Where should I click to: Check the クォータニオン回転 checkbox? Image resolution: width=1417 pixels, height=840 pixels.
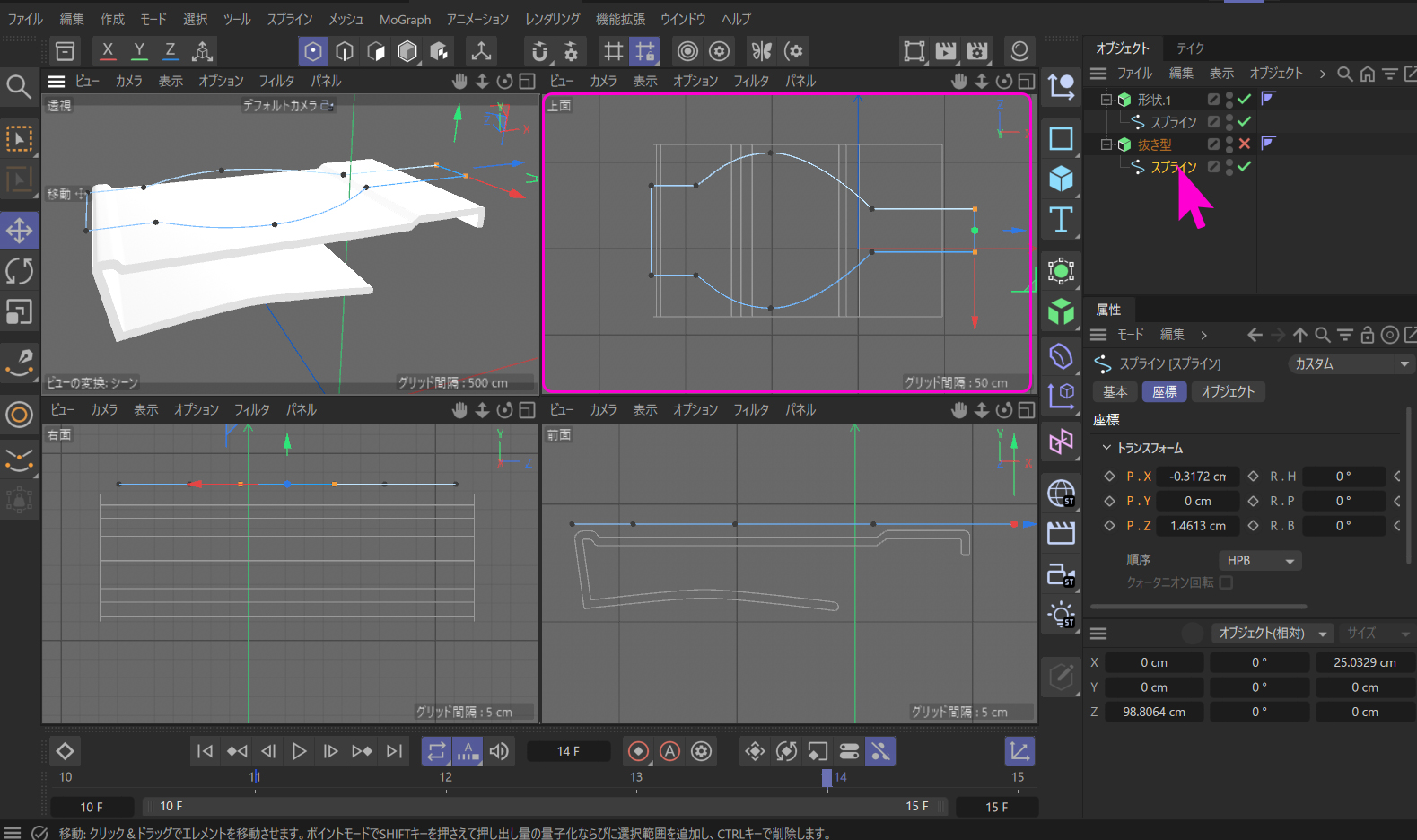(1226, 582)
